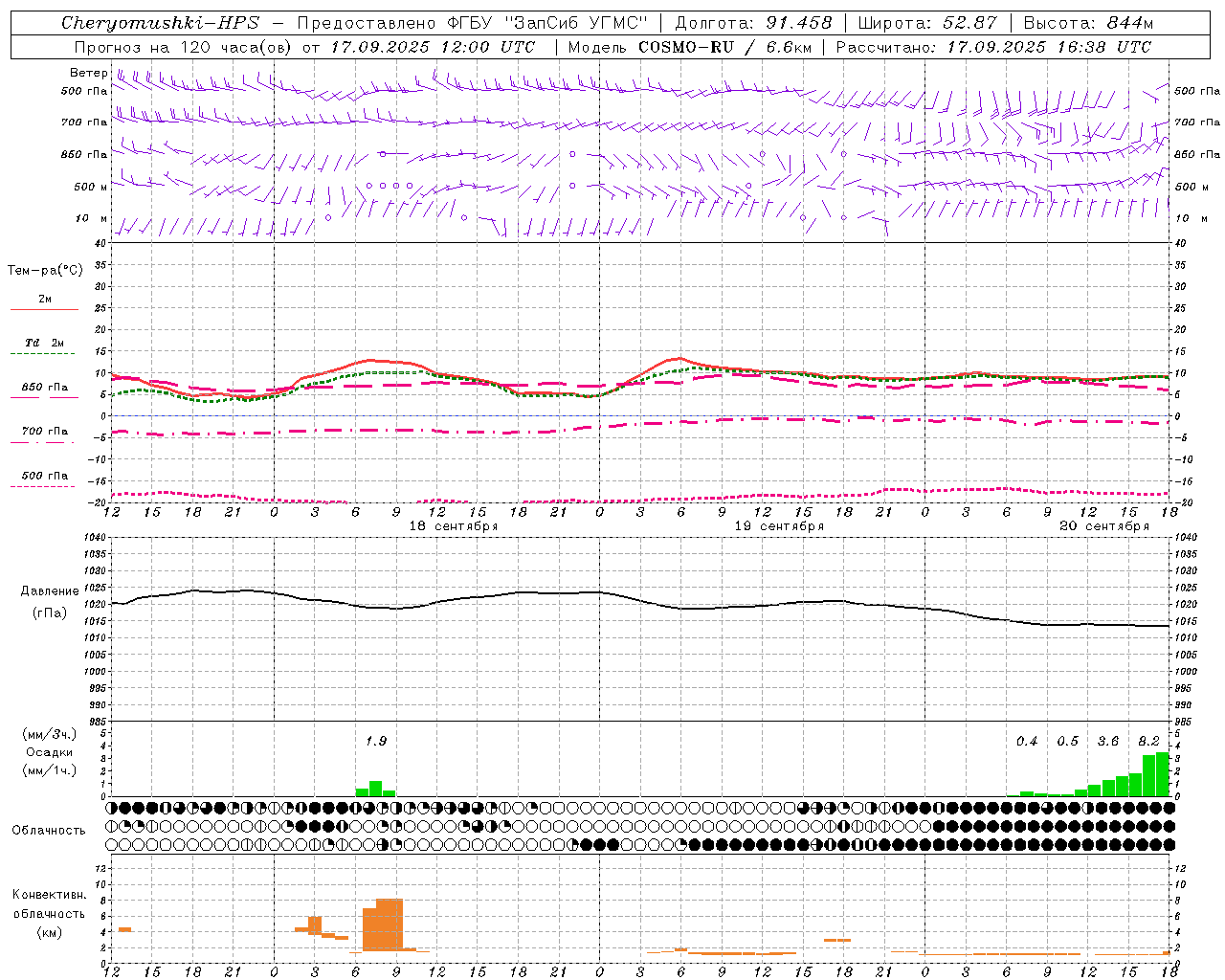Click the "Тем-ра(°C)" axis title
Screen dimensions: 1225x980
(45, 271)
